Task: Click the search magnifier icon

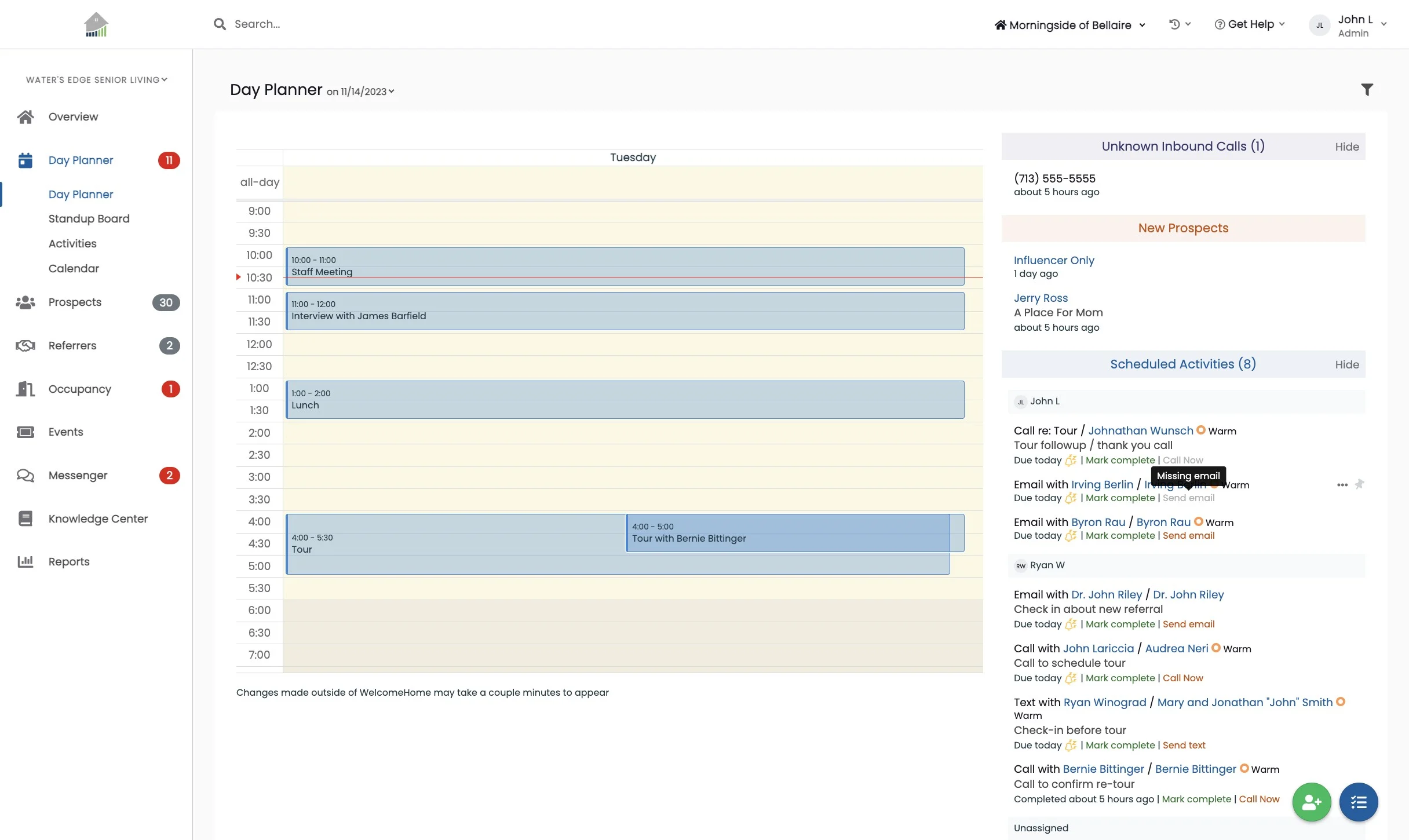Action: click(220, 24)
